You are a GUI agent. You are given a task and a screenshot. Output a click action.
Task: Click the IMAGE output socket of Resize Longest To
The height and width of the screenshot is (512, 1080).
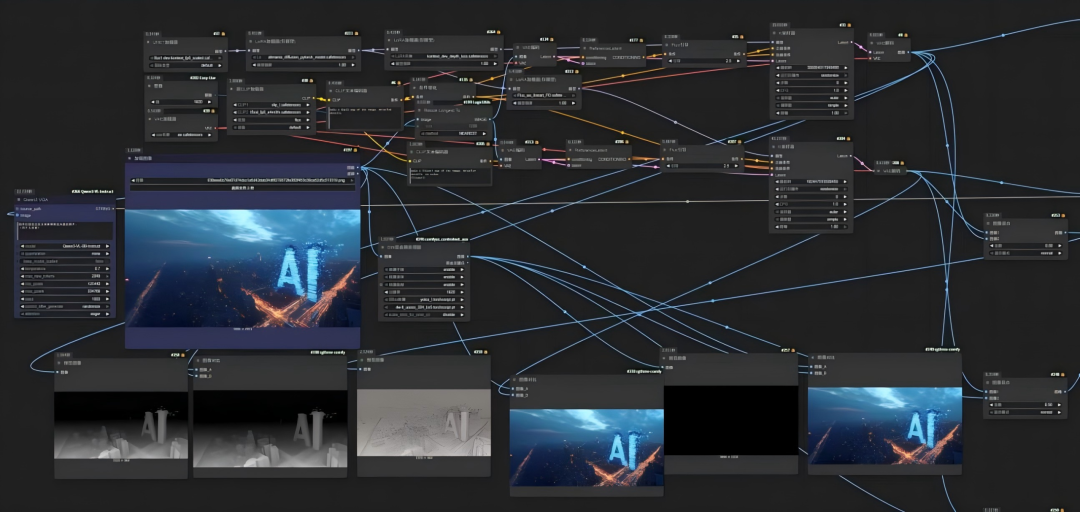coord(491,119)
